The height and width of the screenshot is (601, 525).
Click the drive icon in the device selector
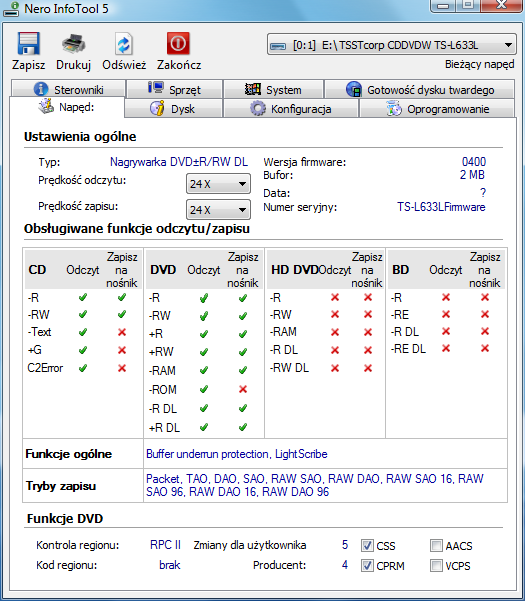click(x=278, y=46)
